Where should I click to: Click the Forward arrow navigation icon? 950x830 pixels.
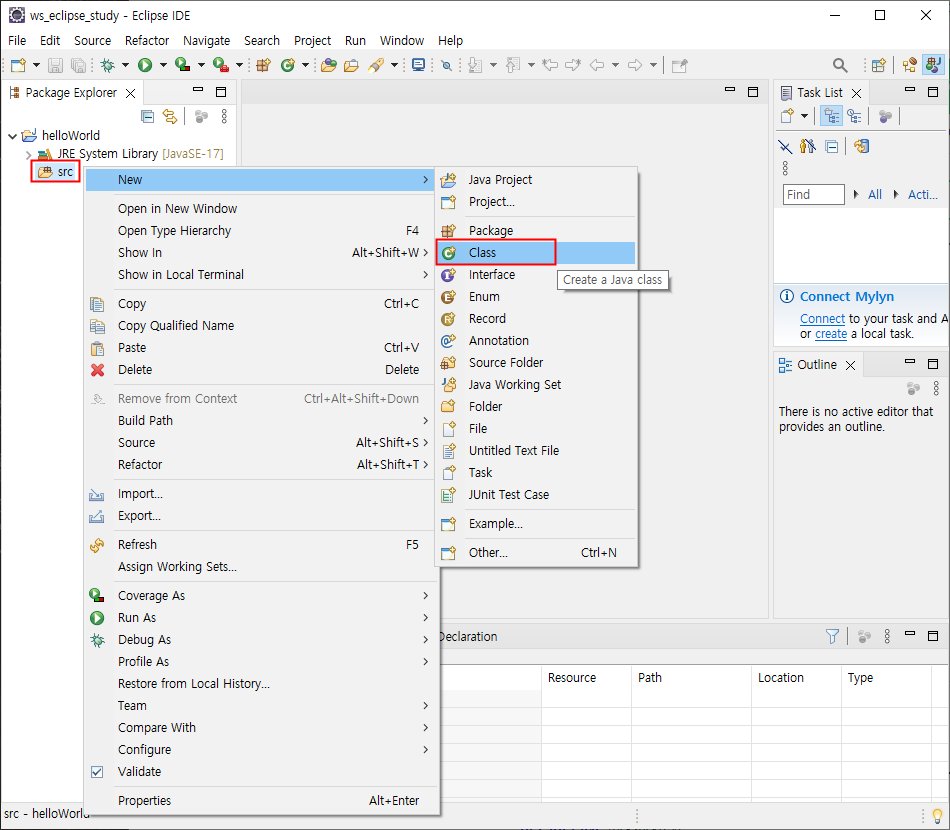[x=634, y=65]
